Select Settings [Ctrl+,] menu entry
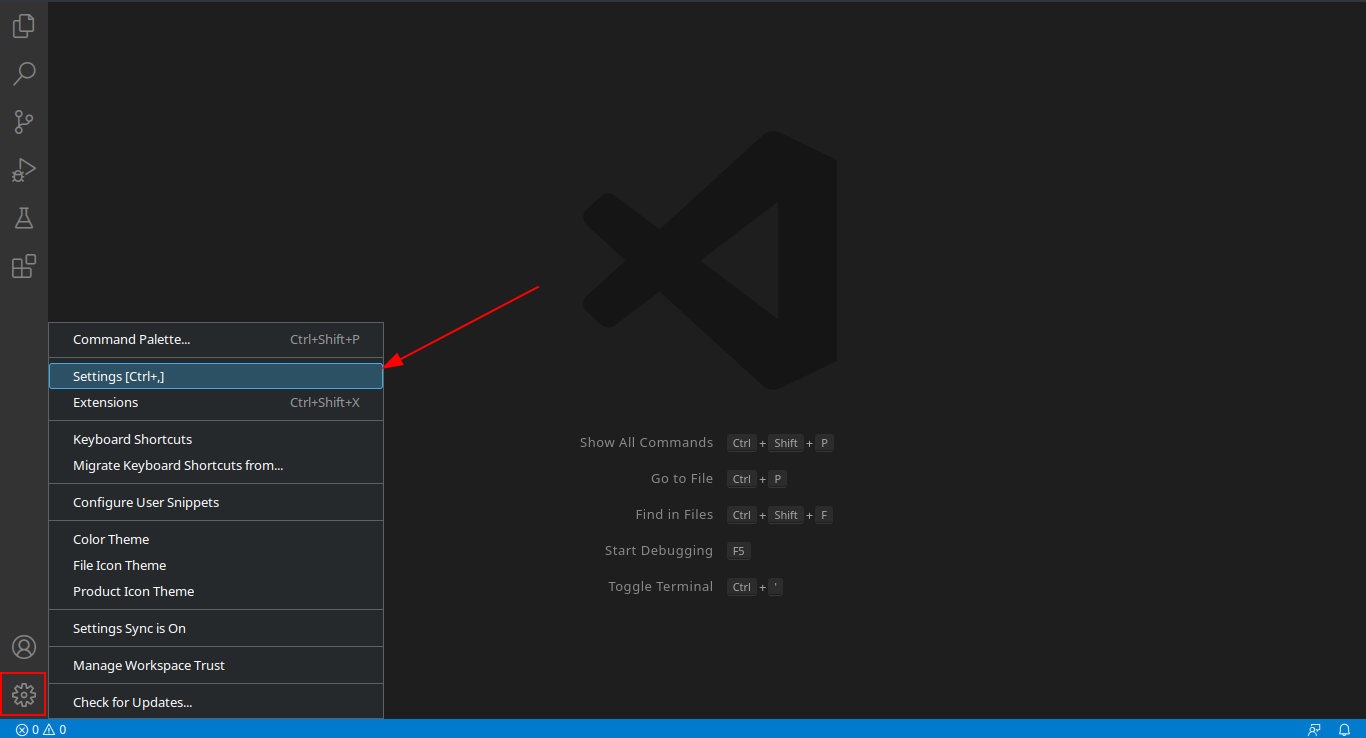Screen dimensions: 1366x738 pos(216,376)
